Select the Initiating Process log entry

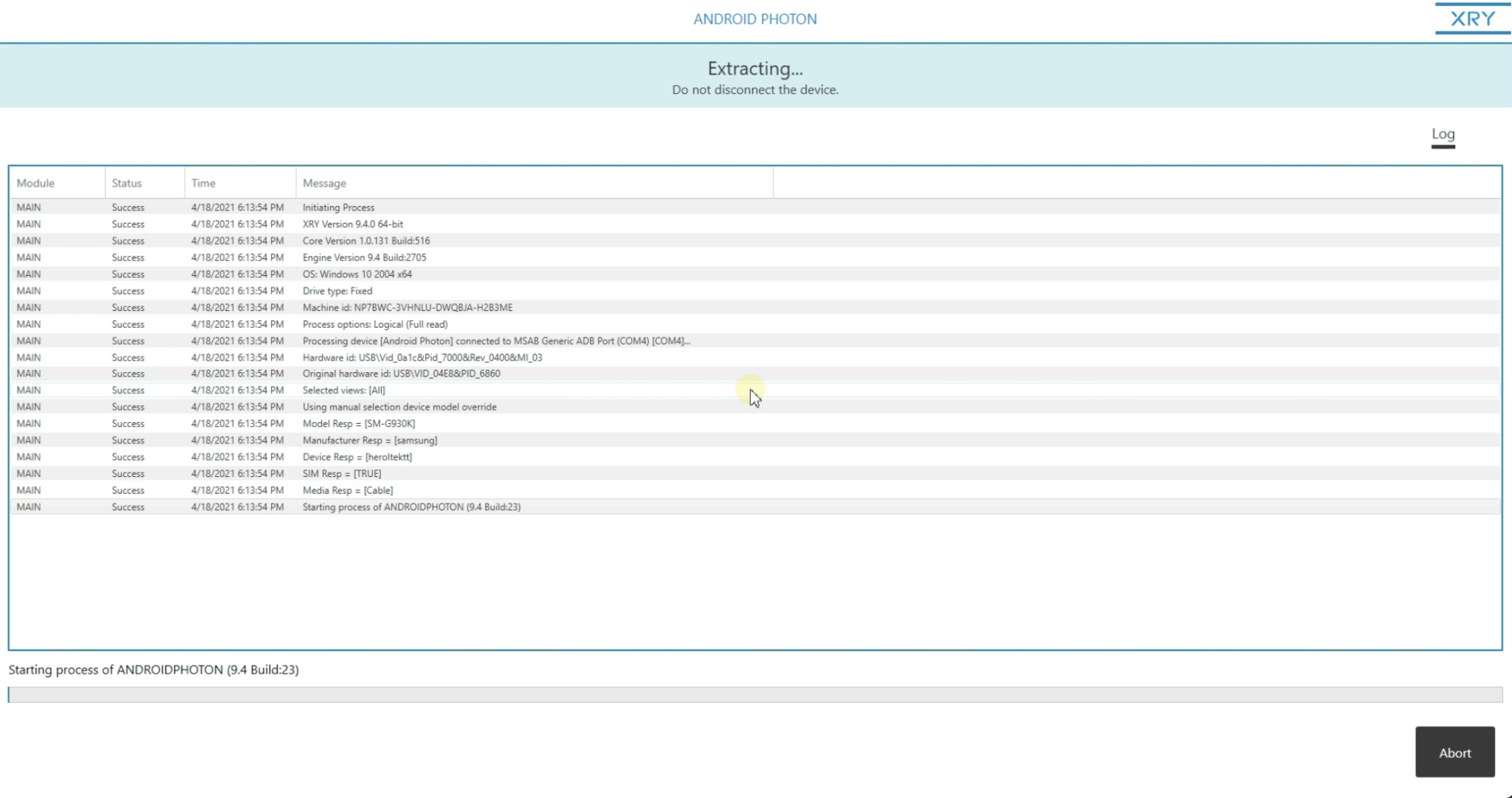click(338, 207)
